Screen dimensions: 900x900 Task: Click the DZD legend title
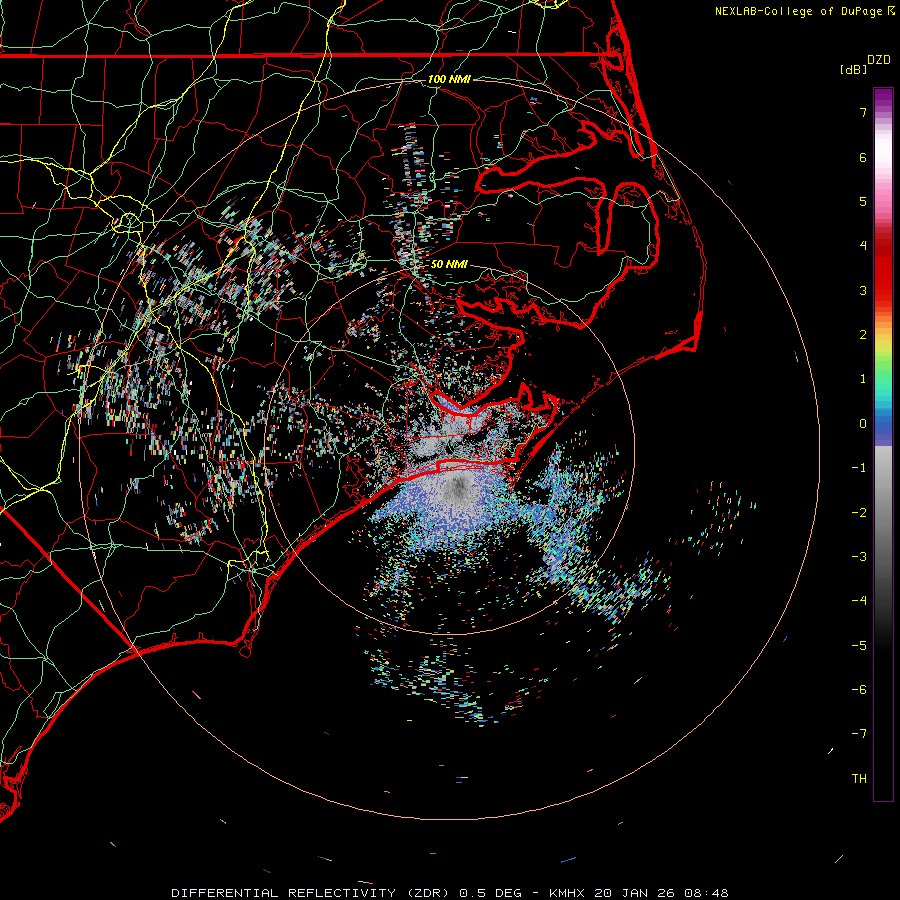click(879, 60)
